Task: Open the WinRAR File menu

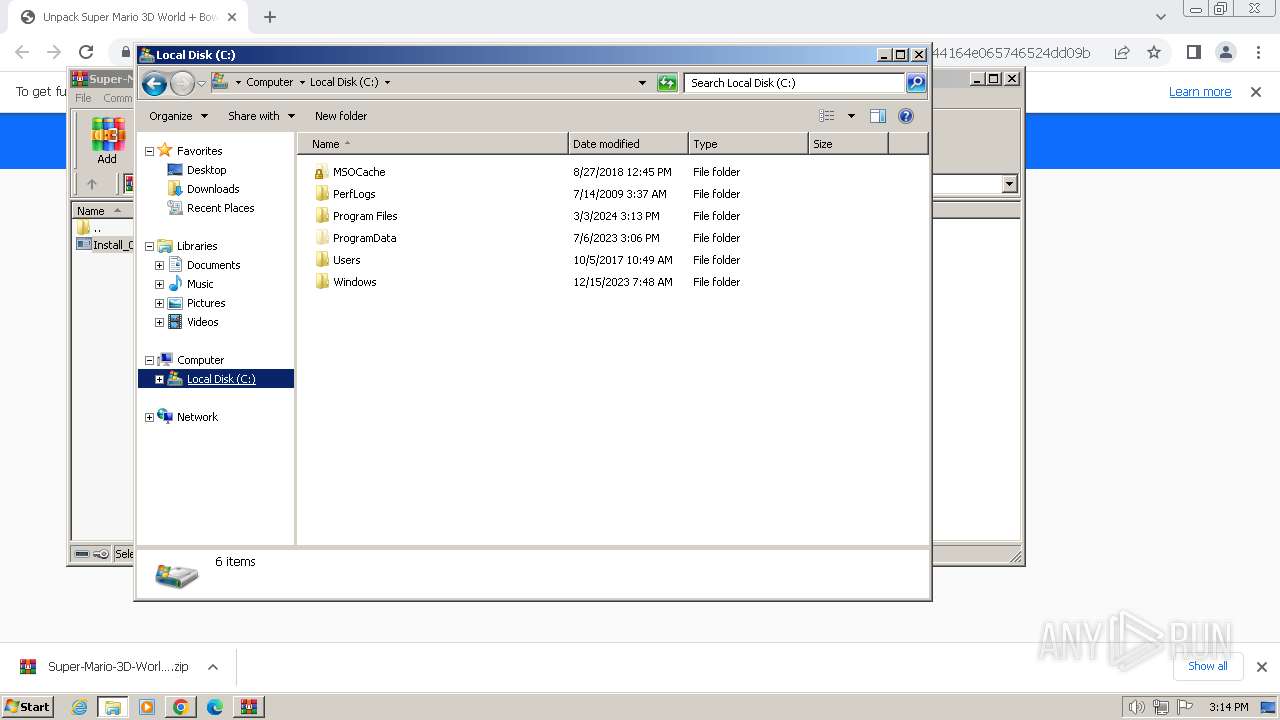Action: tap(83, 98)
